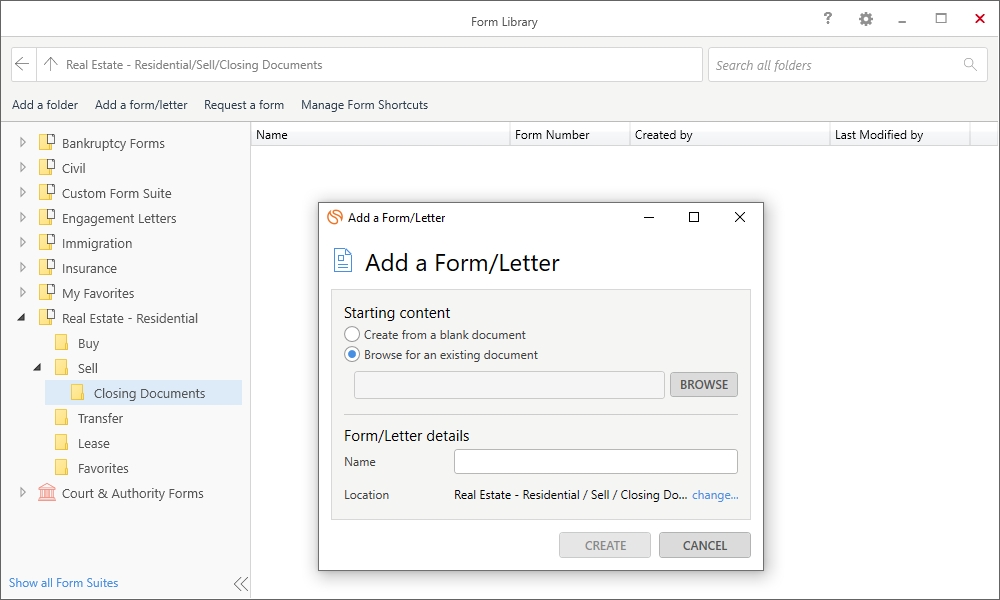Click the Bankruptcy Forms folder icon

[46, 143]
